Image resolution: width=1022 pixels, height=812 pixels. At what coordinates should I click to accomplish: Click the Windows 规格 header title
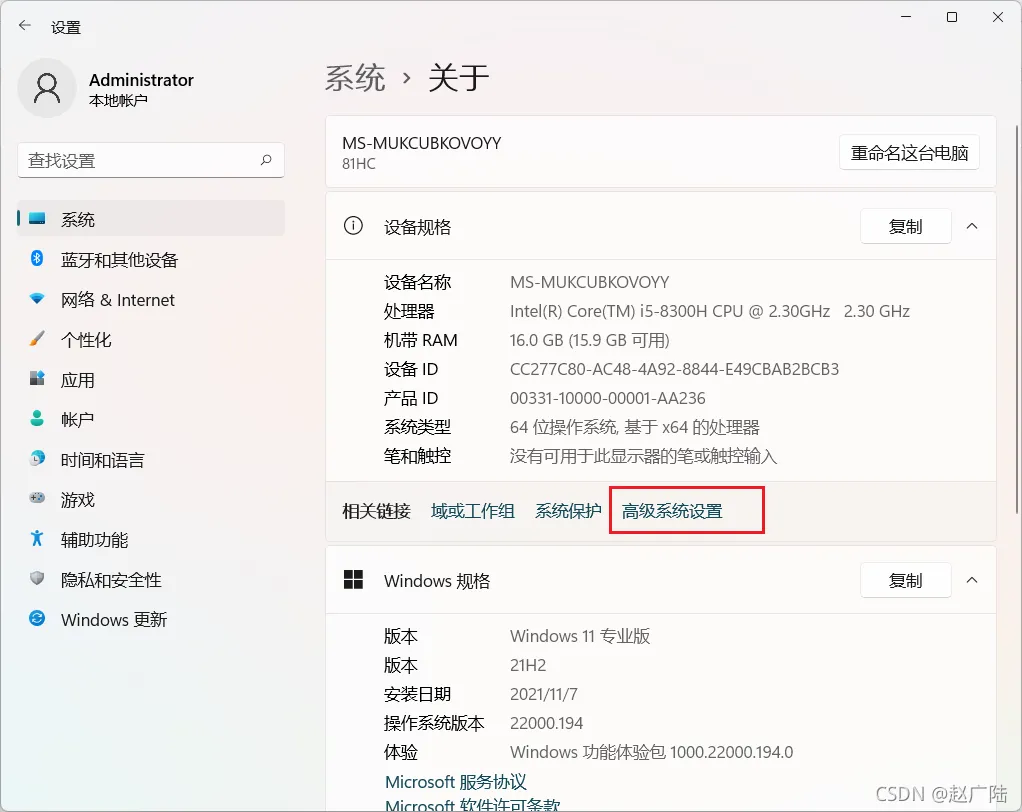pyautogui.click(x=437, y=581)
